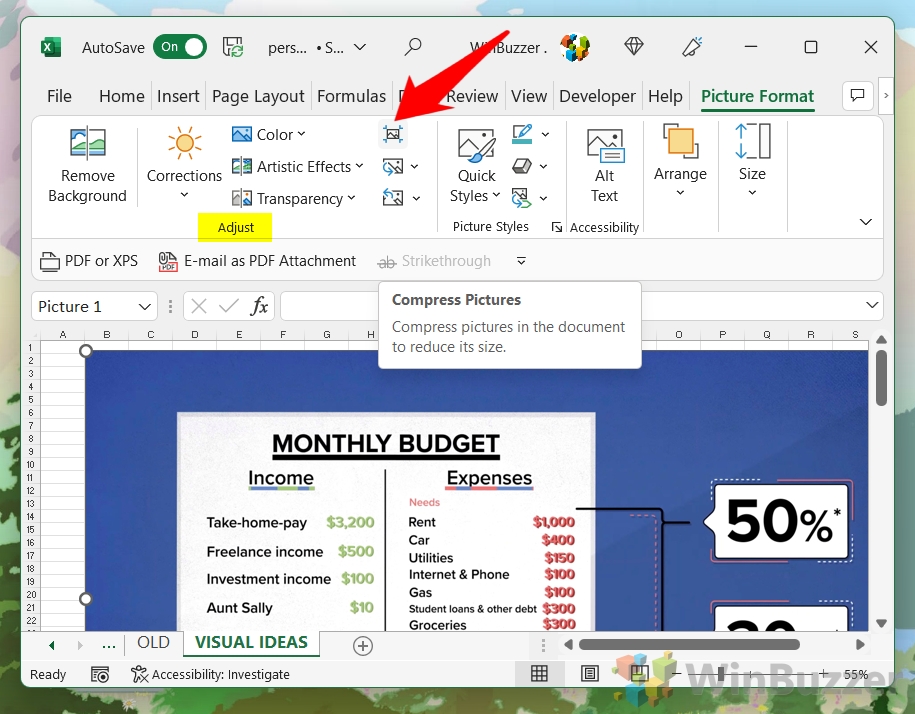Click the PDF or XPS button
Screen dimensions: 915x714
click(x=89, y=261)
